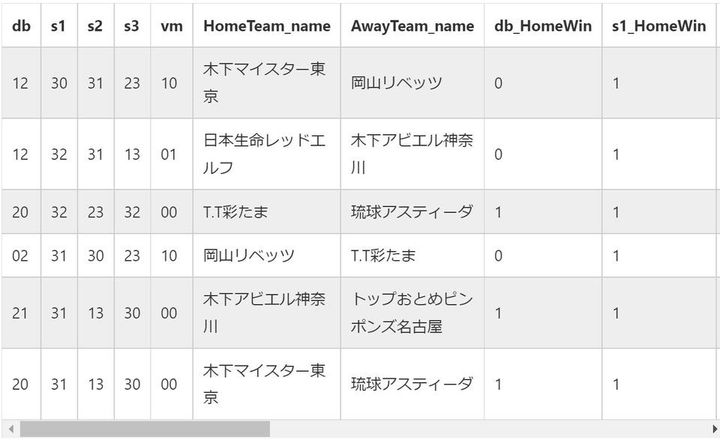Select the s1_HomeWin column header
The image size is (720, 440).
tap(659, 27)
